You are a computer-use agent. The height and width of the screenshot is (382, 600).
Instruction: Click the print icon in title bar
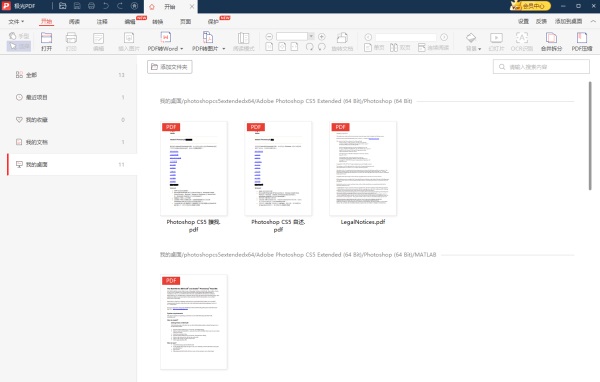click(x=91, y=6)
